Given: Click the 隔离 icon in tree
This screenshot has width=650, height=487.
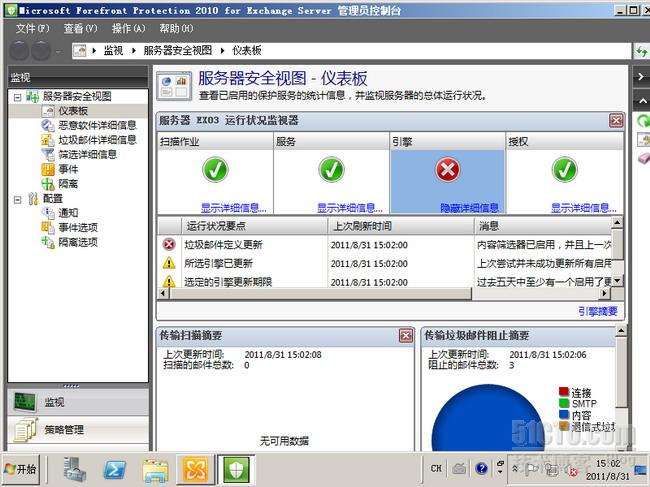Looking at the screenshot, I should 48,184.
